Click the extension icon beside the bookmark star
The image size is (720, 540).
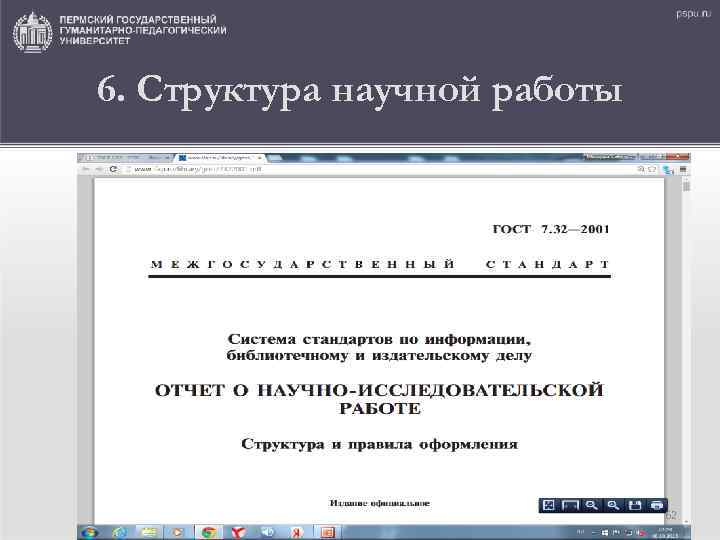[x=668, y=170]
